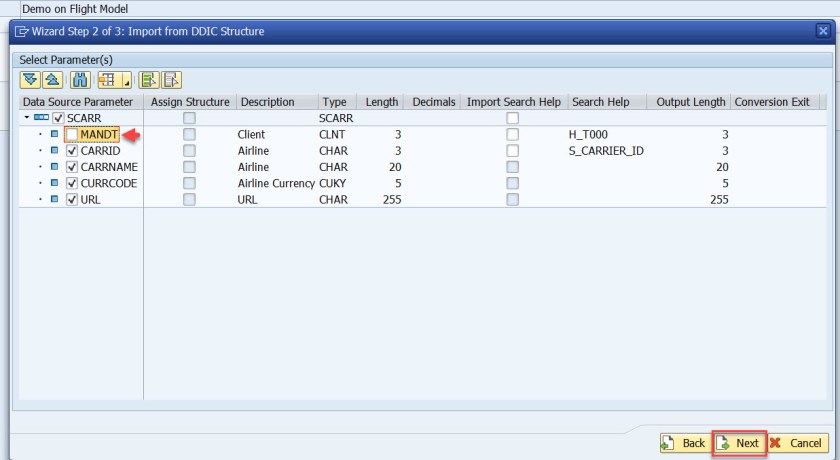
Task: Click the green Select All parameters icon
Action: pyautogui.click(x=149, y=80)
